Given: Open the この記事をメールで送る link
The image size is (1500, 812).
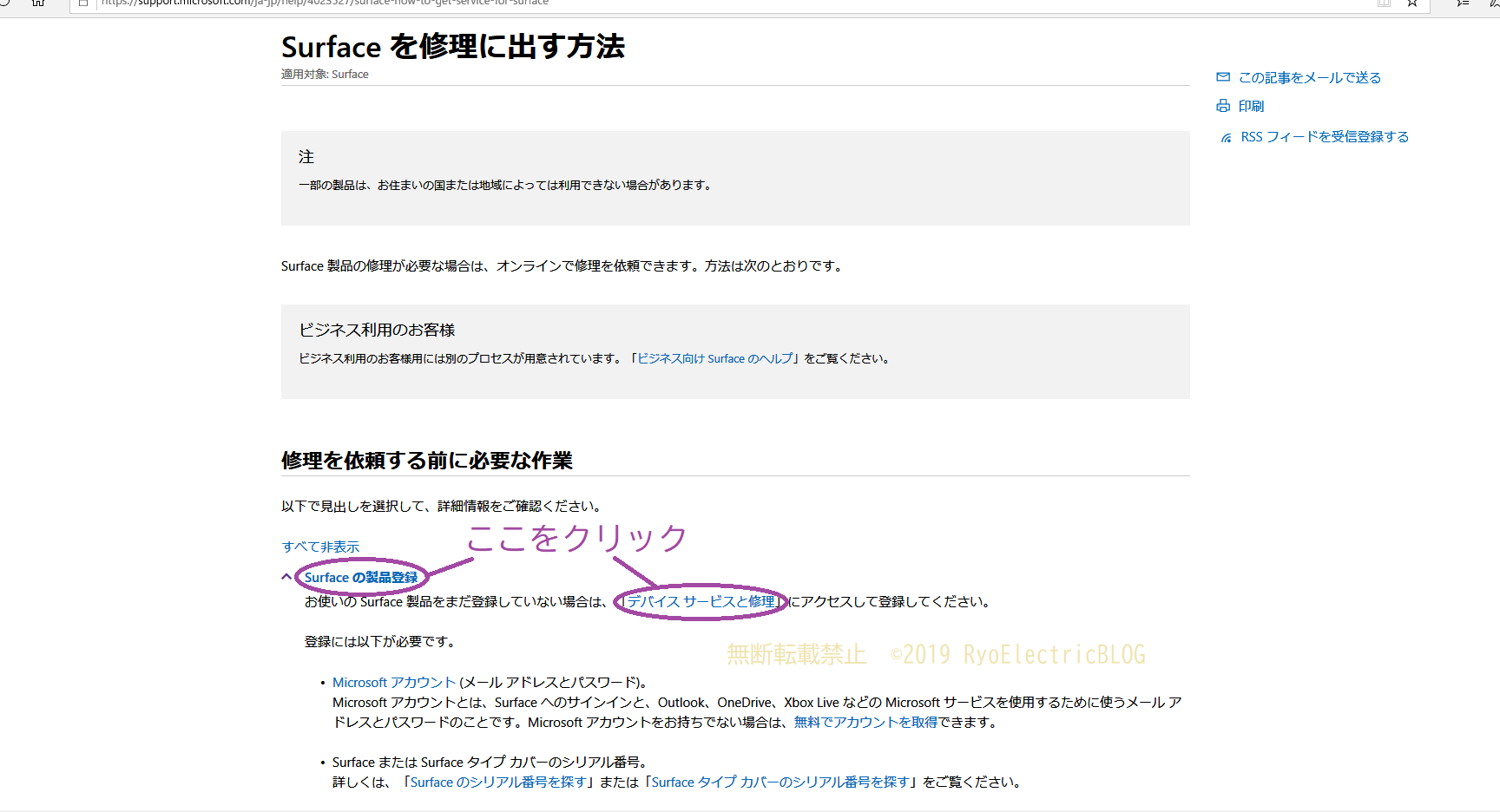Looking at the screenshot, I should pyautogui.click(x=1310, y=78).
